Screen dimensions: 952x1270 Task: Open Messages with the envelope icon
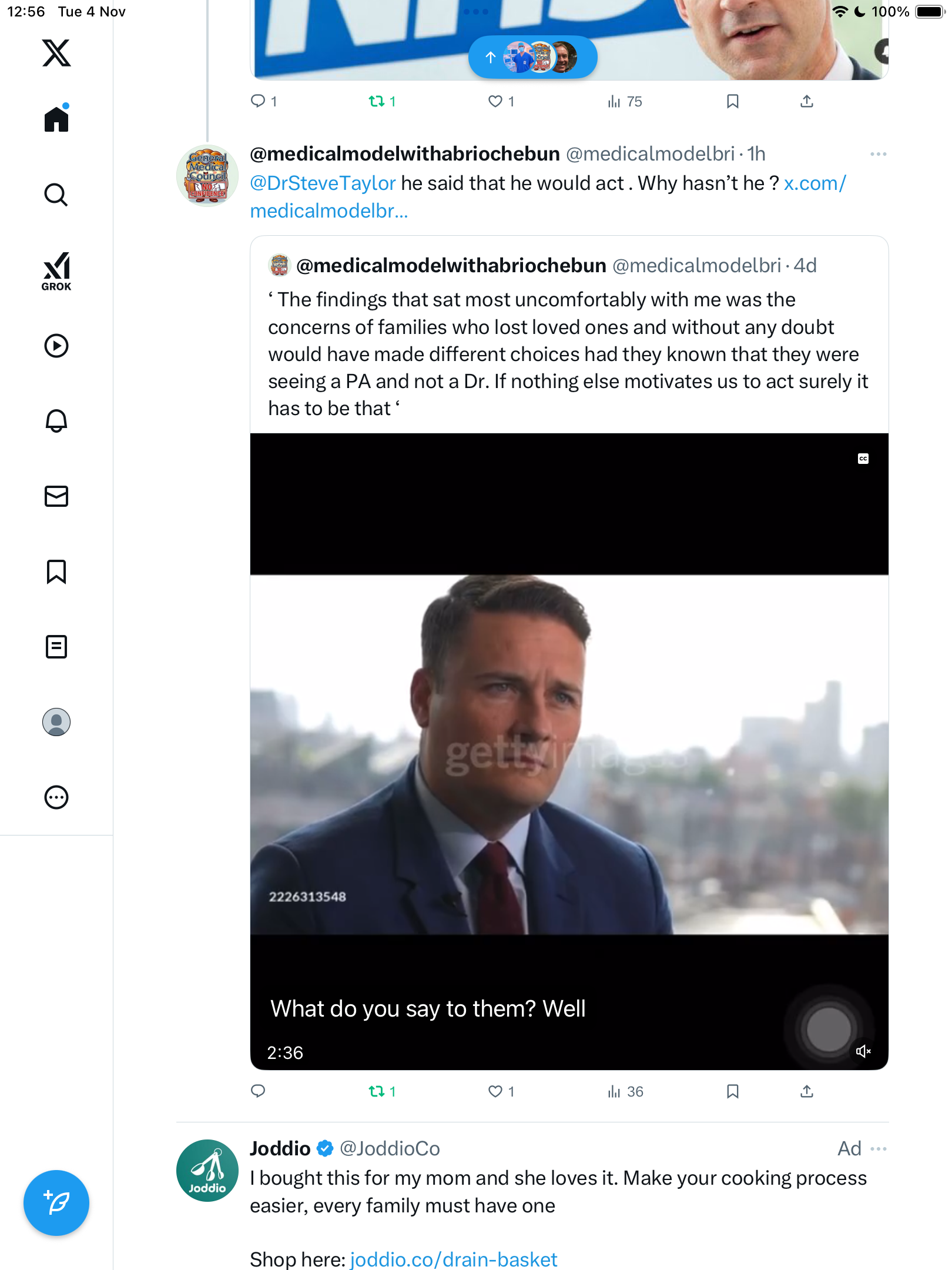pyautogui.click(x=56, y=496)
